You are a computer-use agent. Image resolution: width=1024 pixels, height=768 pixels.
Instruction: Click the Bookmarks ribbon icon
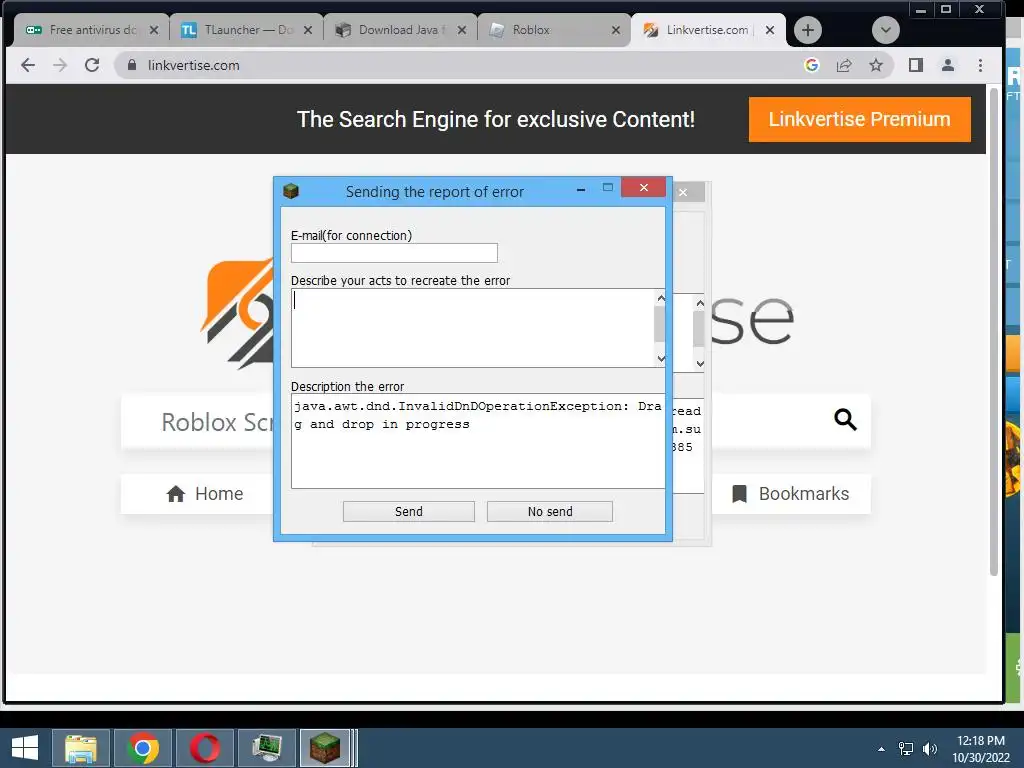[x=739, y=494]
